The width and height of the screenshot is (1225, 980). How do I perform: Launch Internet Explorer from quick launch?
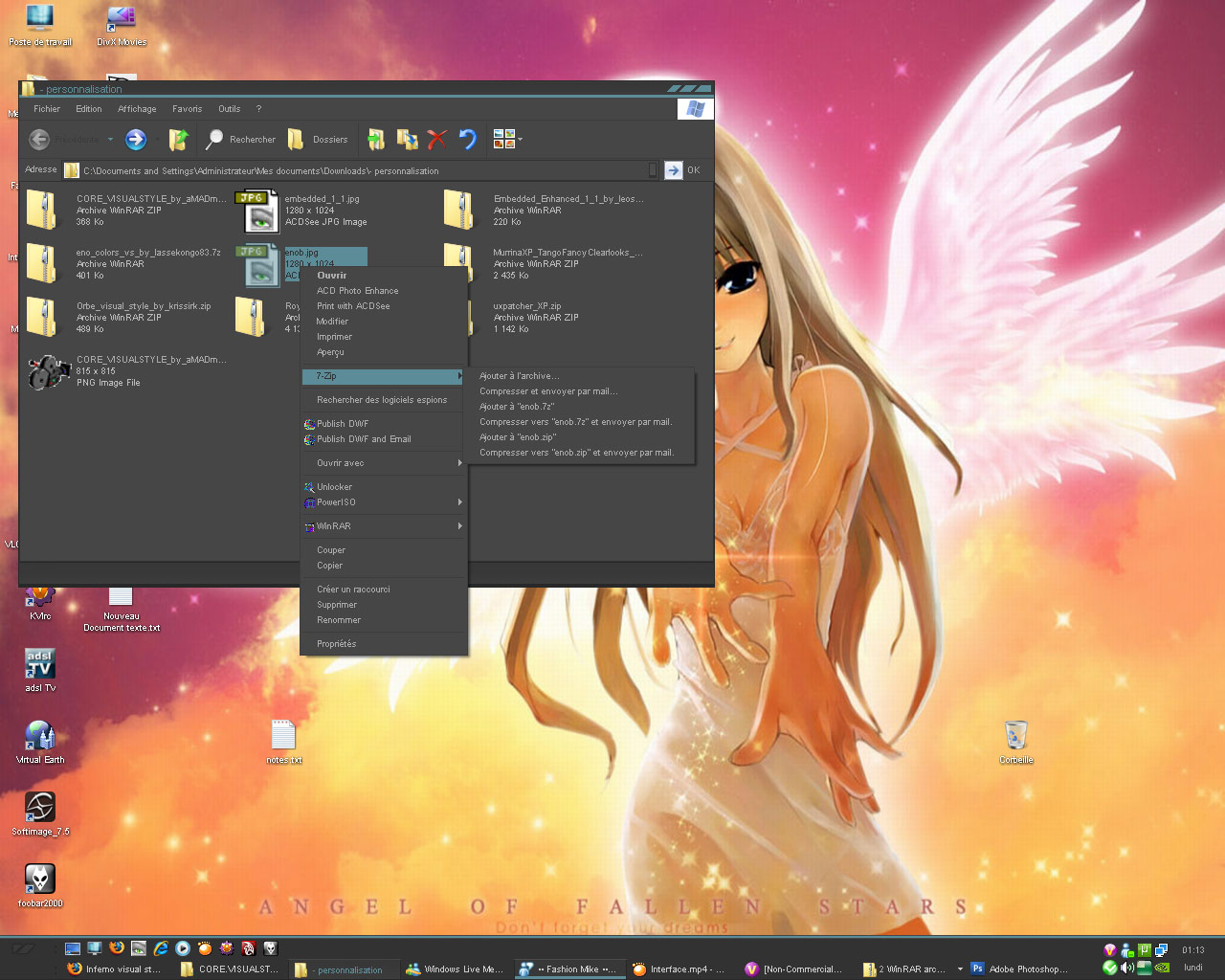[161, 948]
